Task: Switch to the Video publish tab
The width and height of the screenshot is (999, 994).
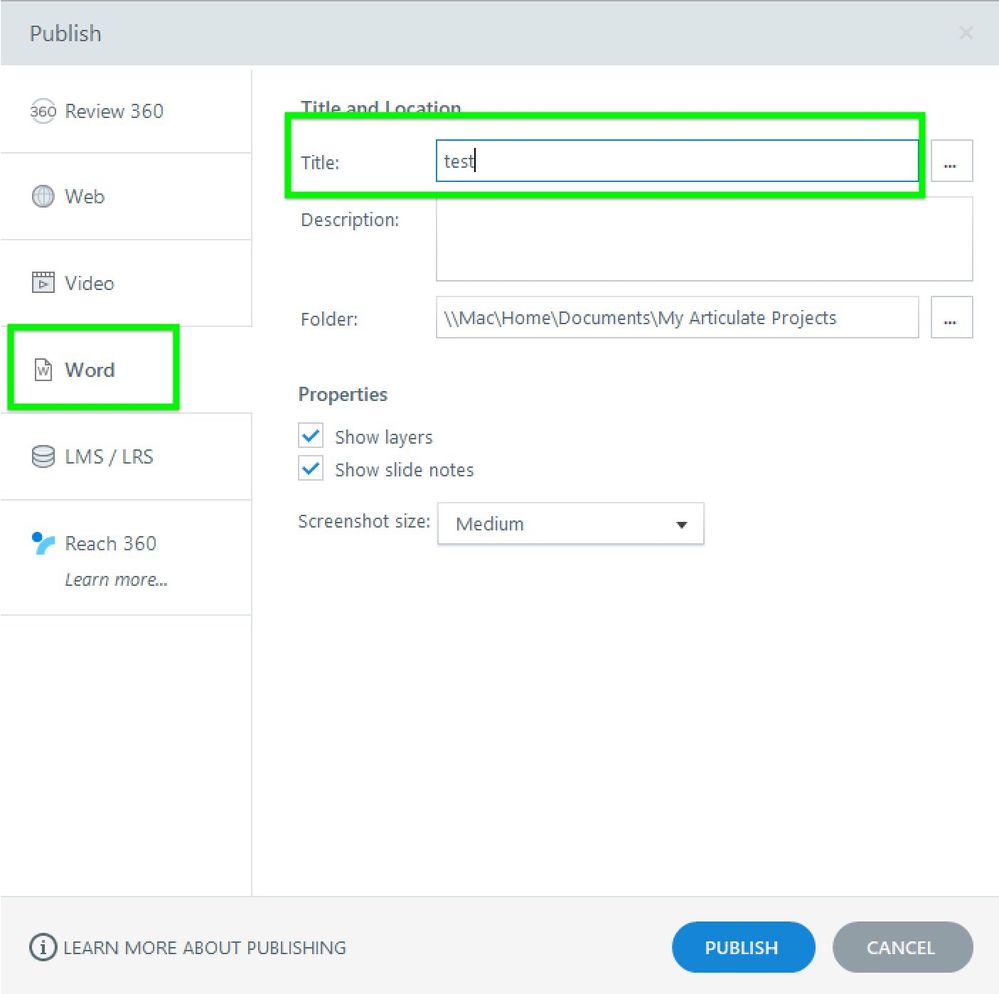Action: point(90,283)
